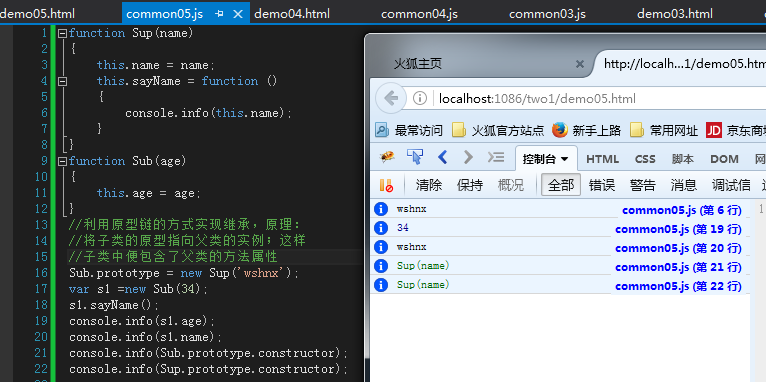Open 新手上路 Firefox bookmark
Viewport: 766px width, 382px height.
pyautogui.click(x=586, y=130)
